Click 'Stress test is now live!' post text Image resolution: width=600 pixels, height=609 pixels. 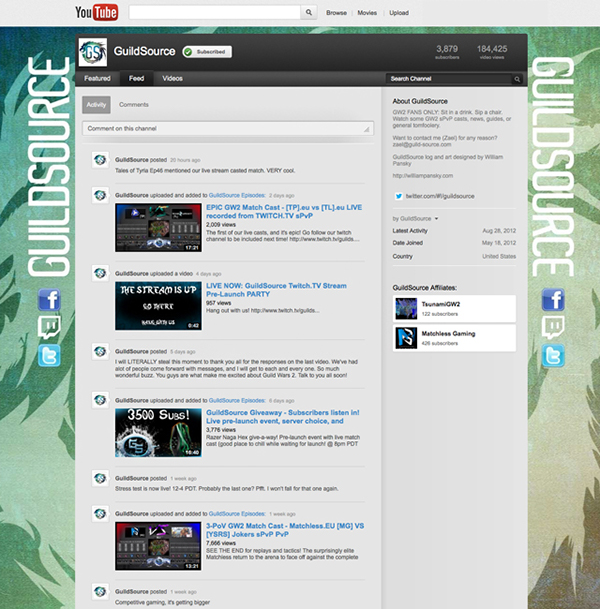click(226, 489)
